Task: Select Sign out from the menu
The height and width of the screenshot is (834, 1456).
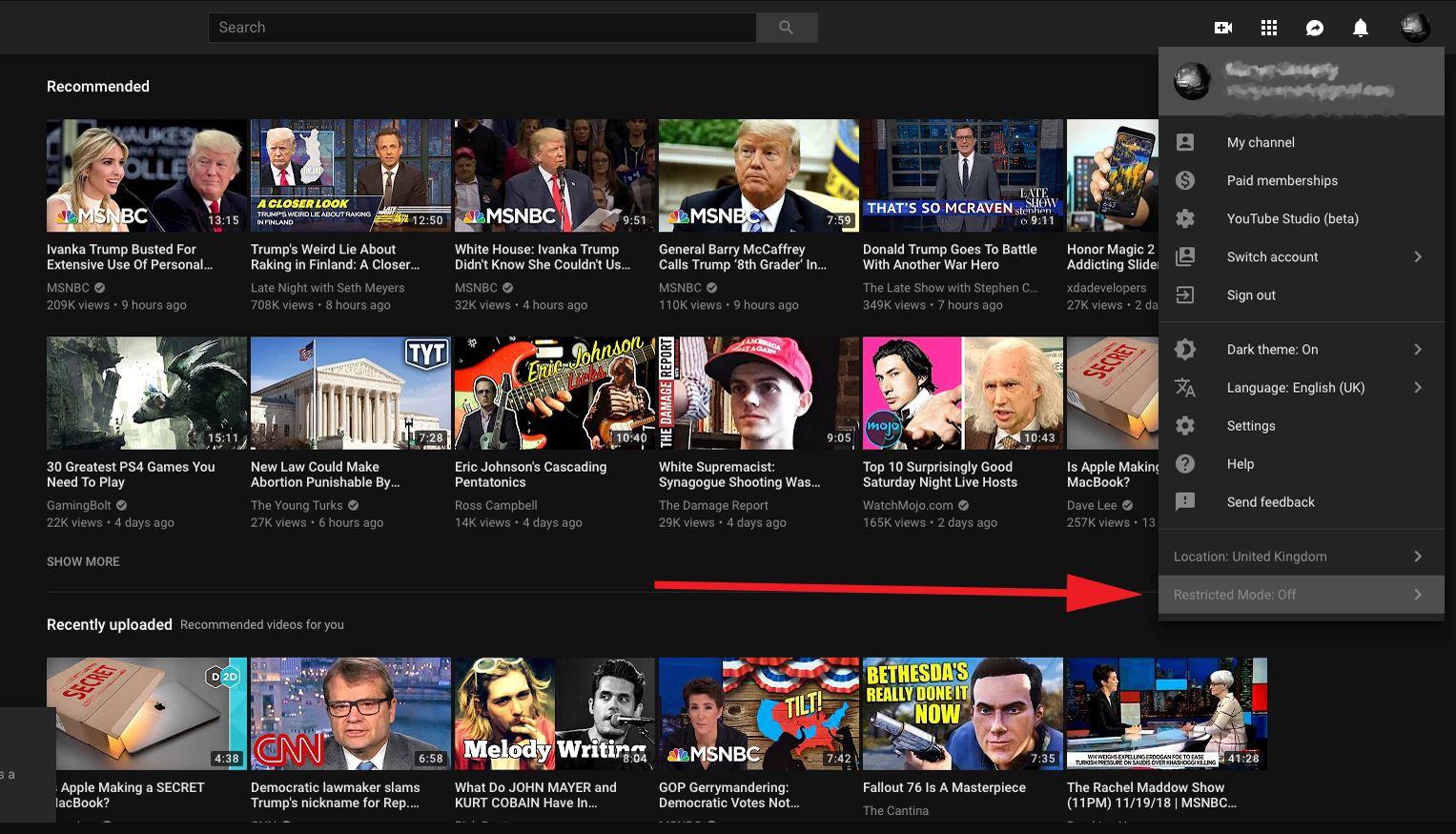Action: 1250,295
